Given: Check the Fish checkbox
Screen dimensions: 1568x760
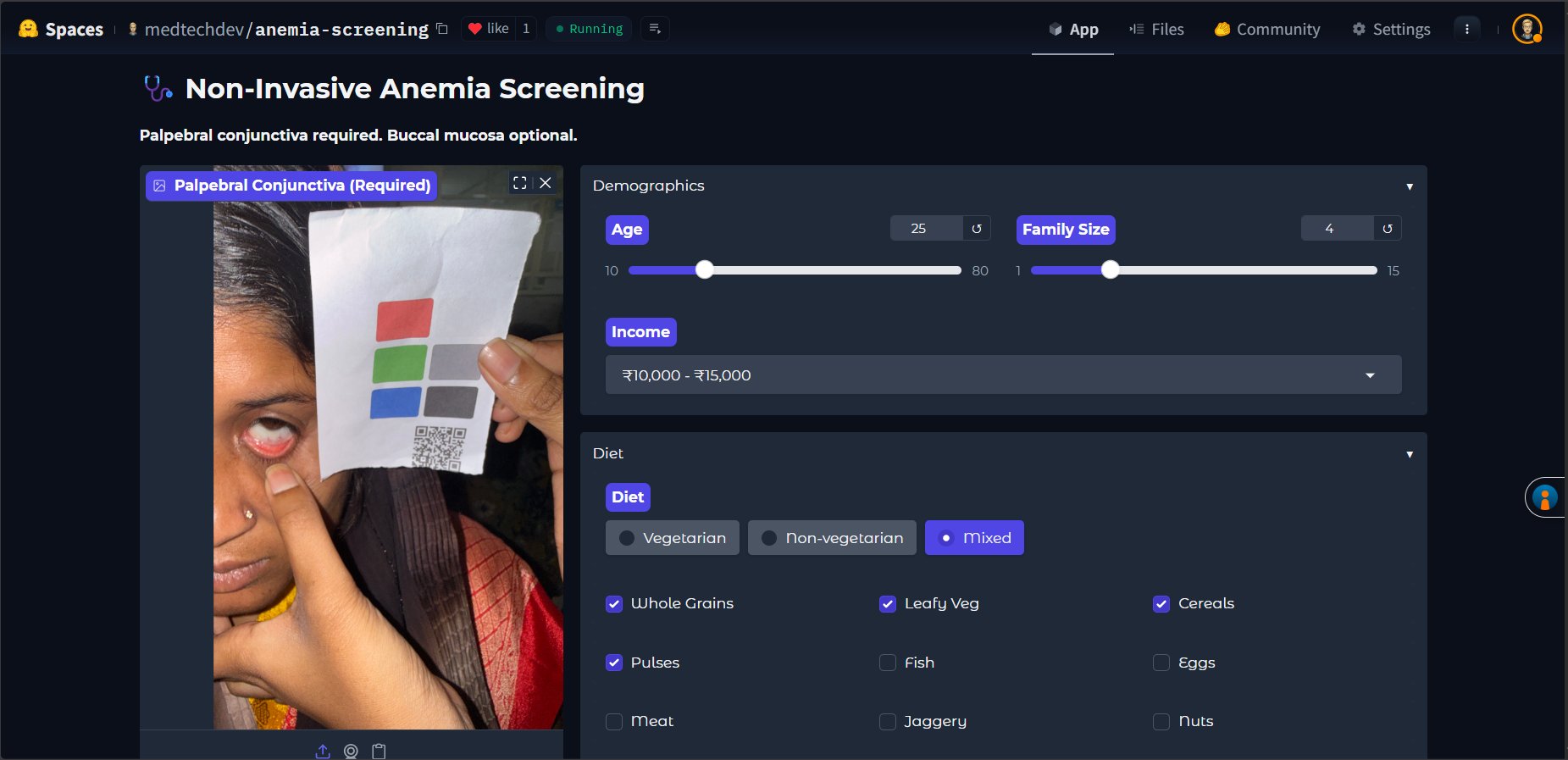Looking at the screenshot, I should pyautogui.click(x=888, y=663).
